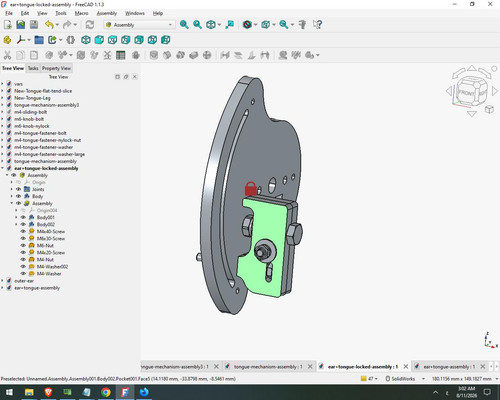Hide M4x40-Screw via its eye icon
This screenshot has width=500, height=400.
tap(23, 231)
